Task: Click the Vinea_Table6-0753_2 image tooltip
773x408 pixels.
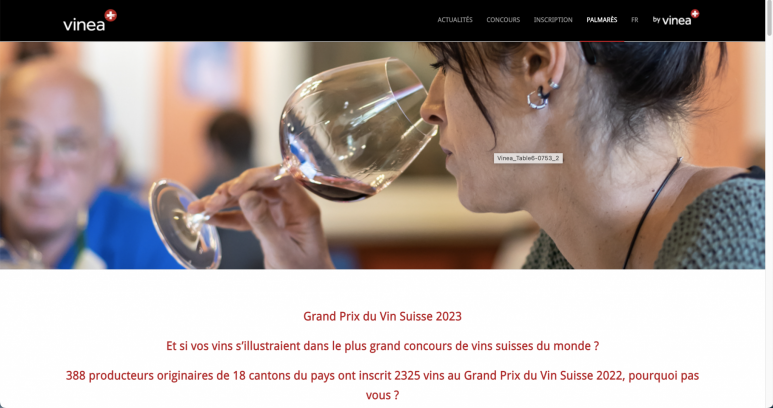Action: coord(528,158)
